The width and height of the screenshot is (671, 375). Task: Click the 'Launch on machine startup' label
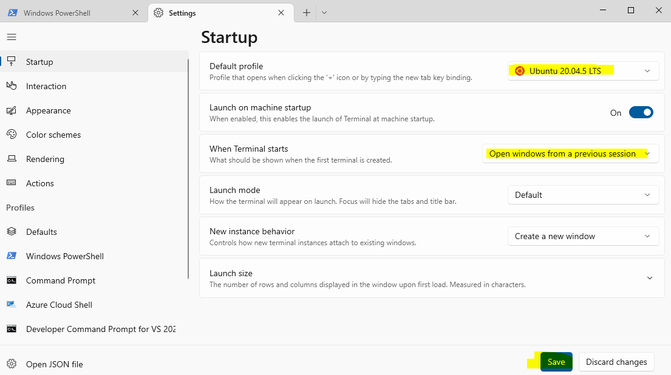(260, 107)
